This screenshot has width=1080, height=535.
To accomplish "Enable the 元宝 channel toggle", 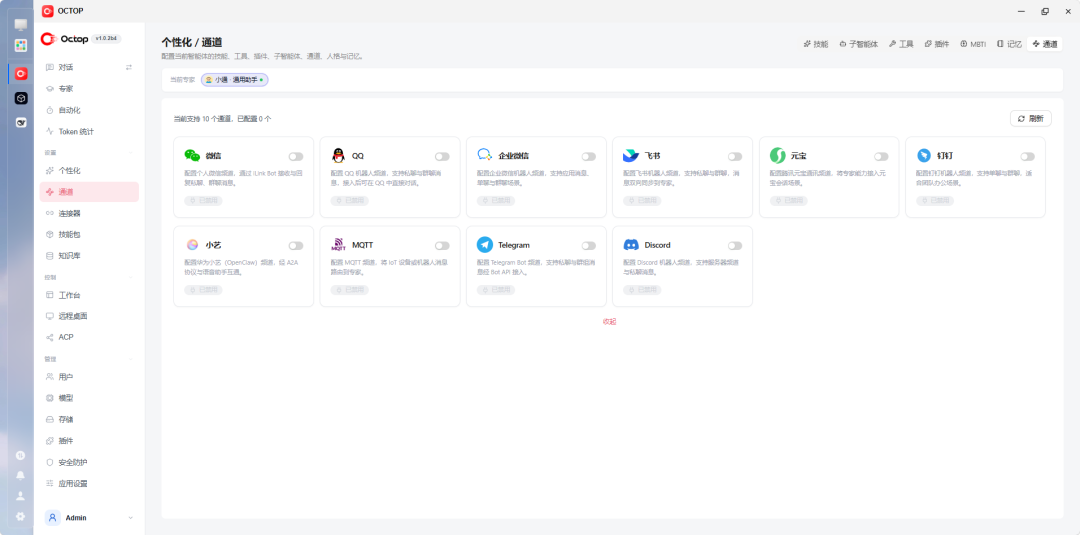I will (x=881, y=156).
